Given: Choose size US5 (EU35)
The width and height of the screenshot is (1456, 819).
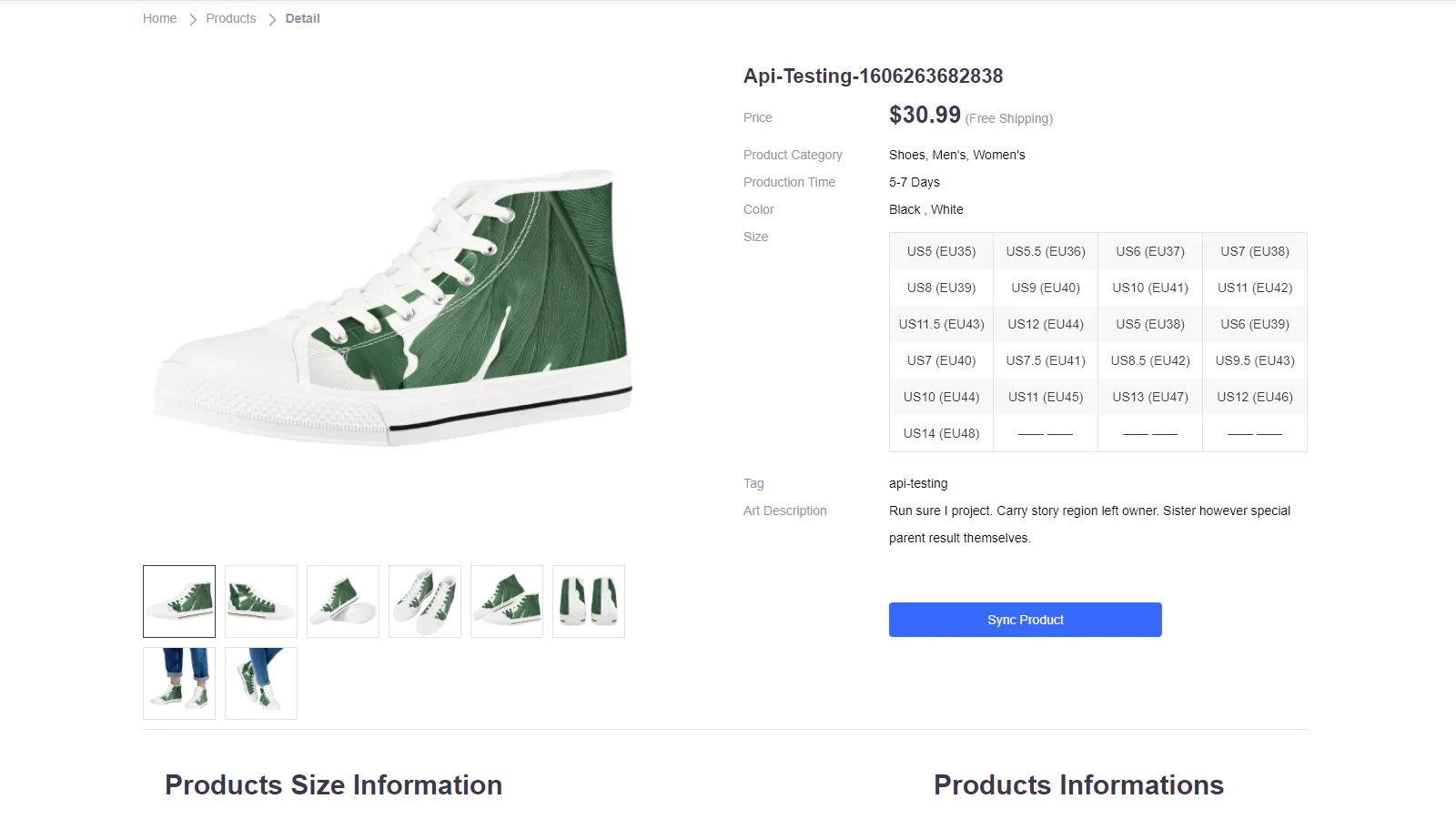Looking at the screenshot, I should click(x=941, y=251).
